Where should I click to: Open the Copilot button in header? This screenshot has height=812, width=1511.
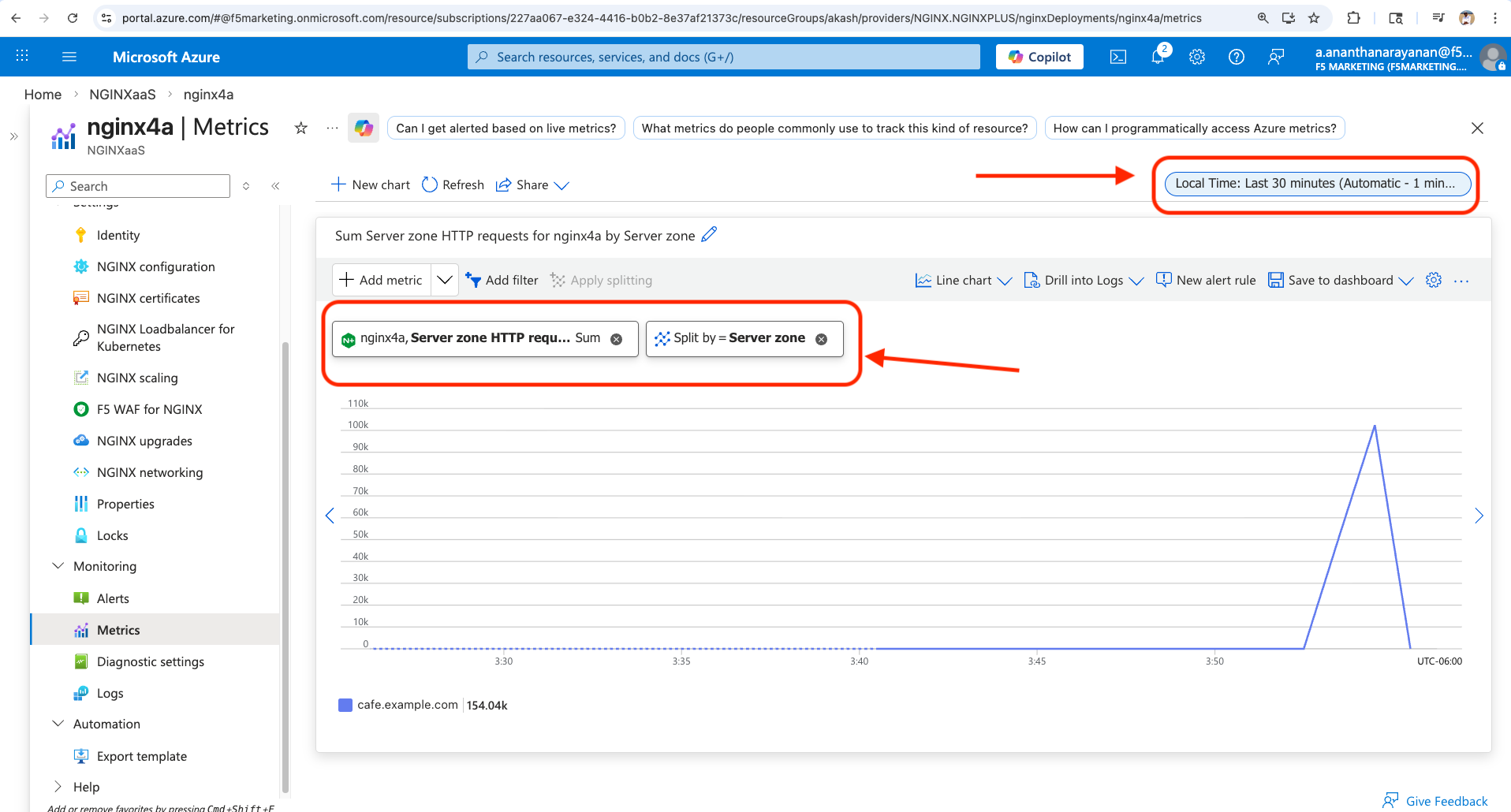coord(1039,57)
